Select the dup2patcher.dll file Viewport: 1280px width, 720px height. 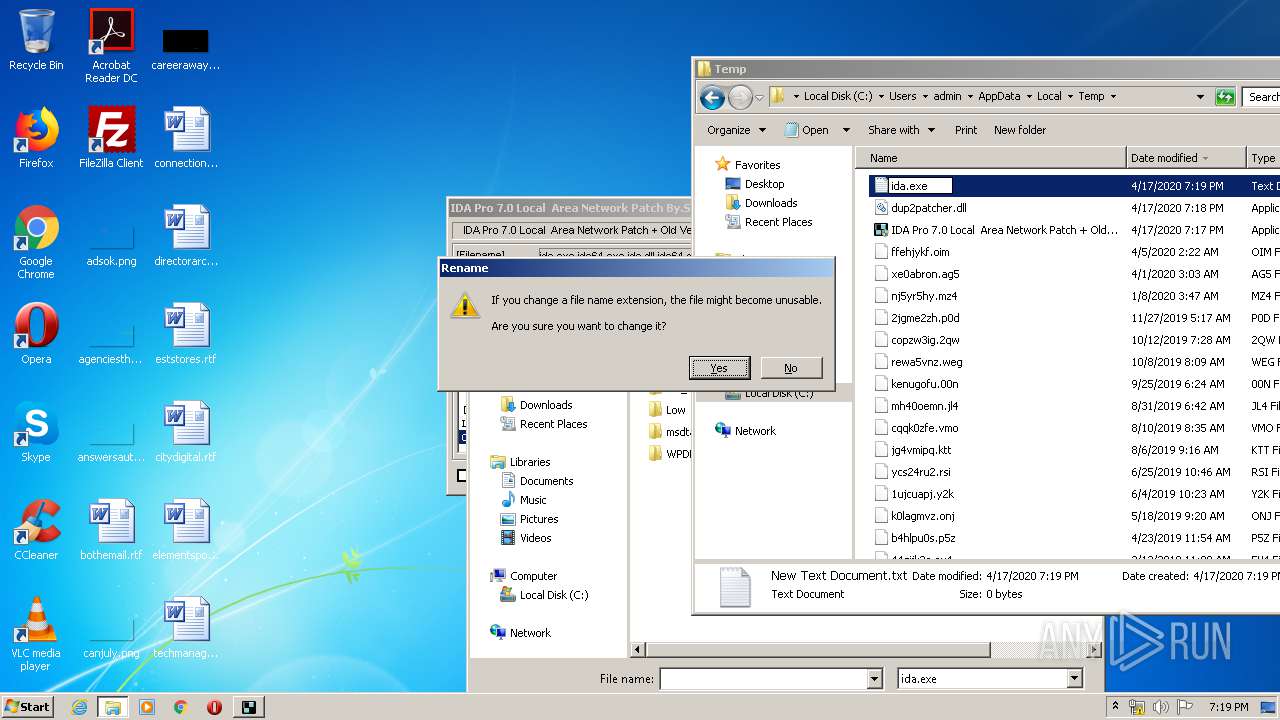(928, 208)
